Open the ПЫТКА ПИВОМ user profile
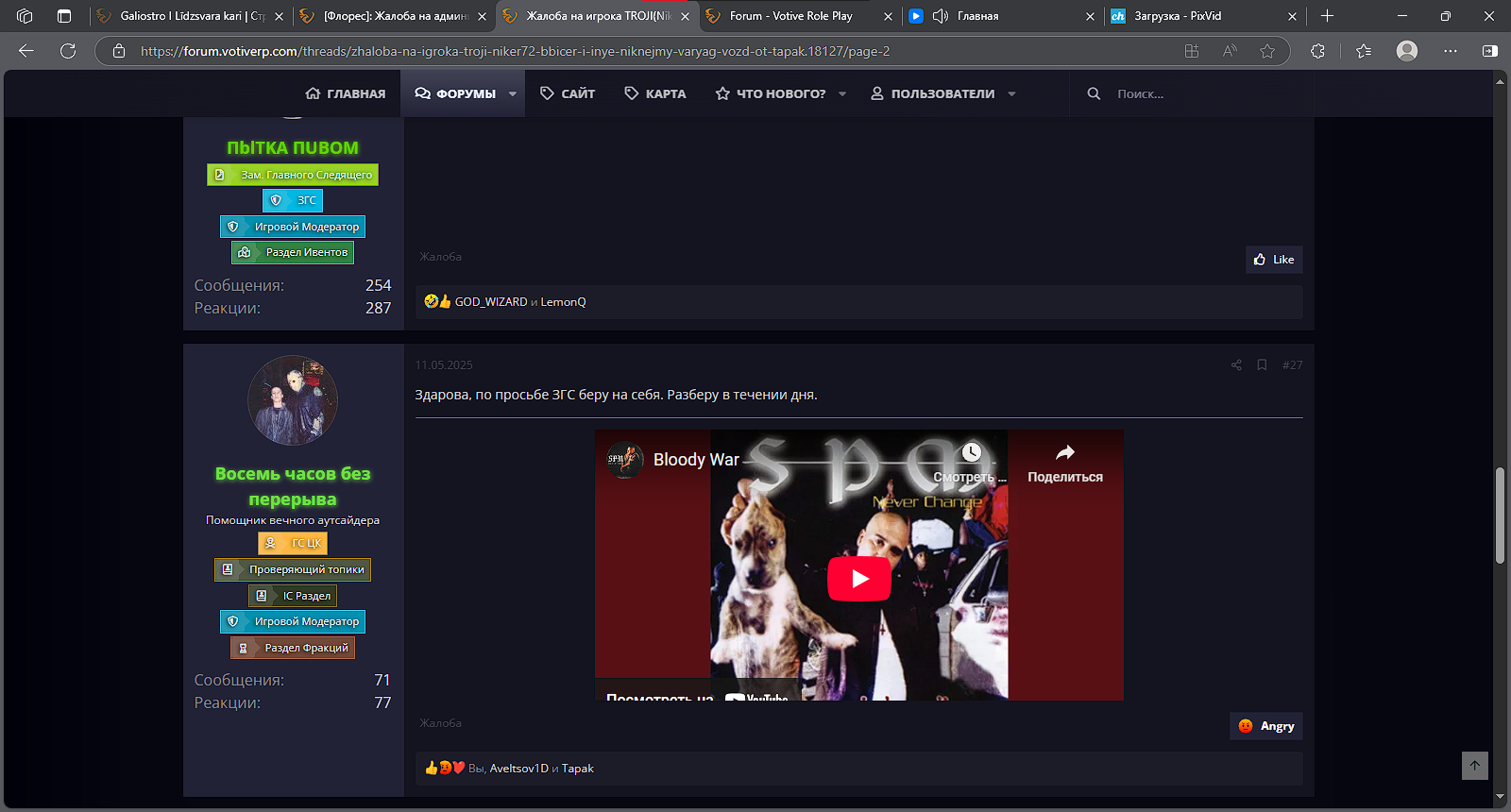1511x812 pixels. 293,148
